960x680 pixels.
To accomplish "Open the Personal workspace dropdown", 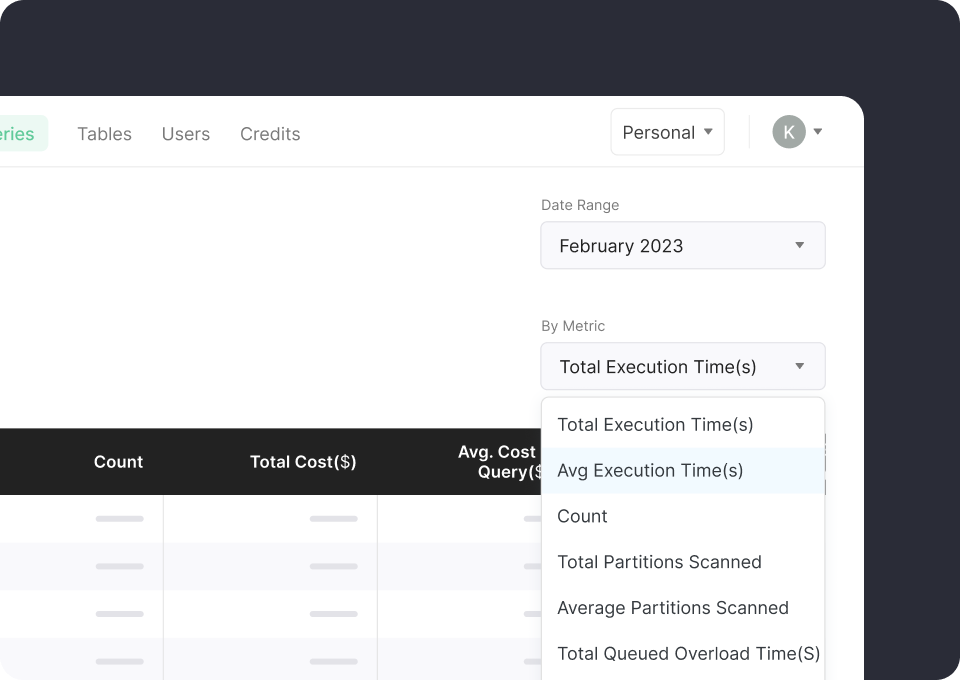I will click(x=667, y=131).
